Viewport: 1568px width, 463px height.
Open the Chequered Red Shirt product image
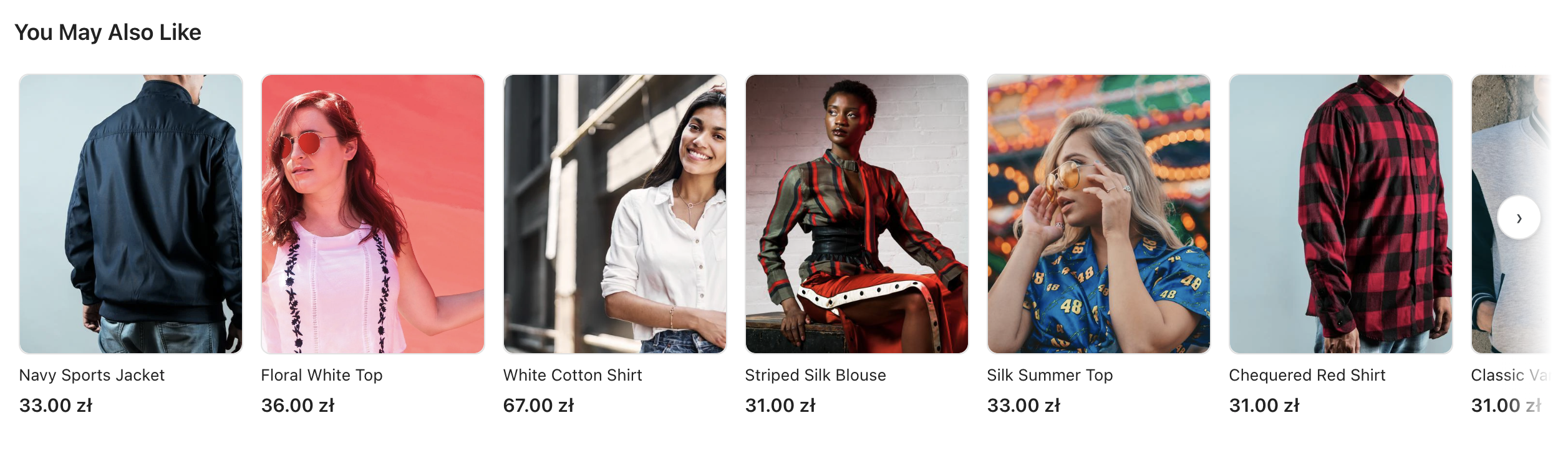click(1341, 214)
